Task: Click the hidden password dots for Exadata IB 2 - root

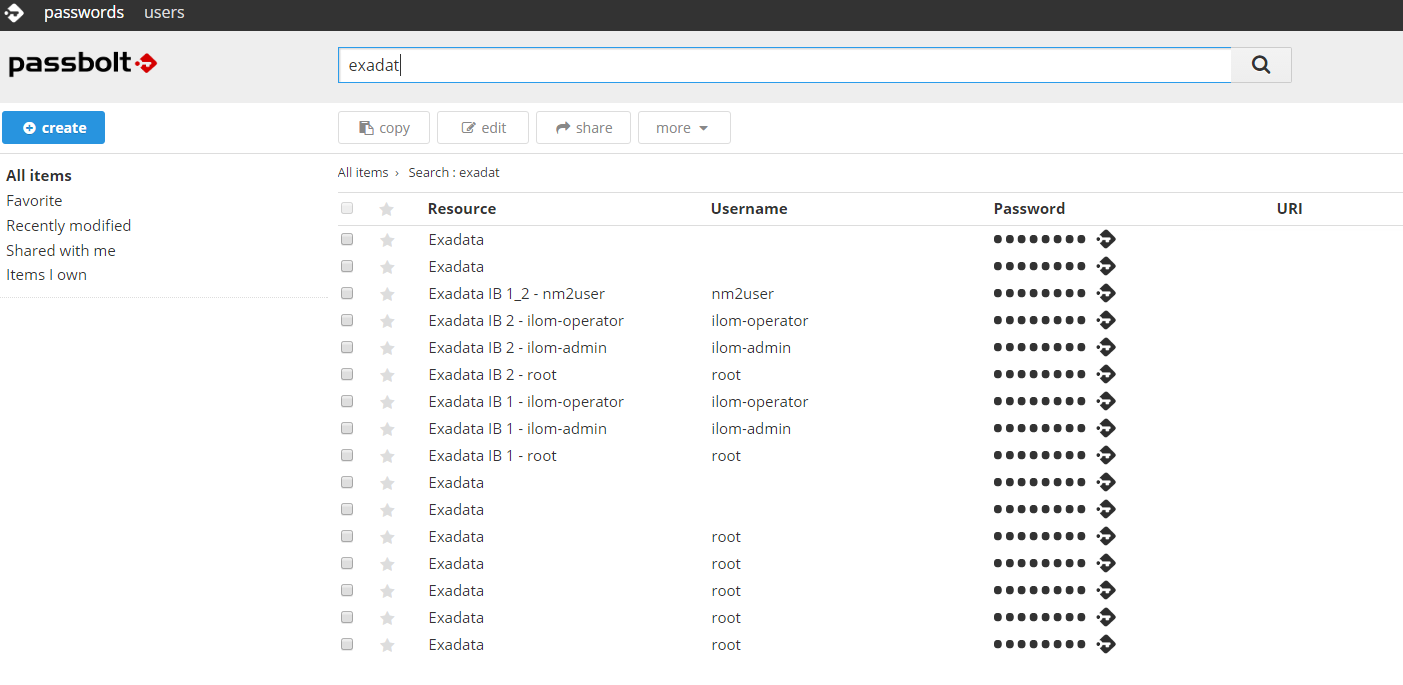Action: (1040, 374)
